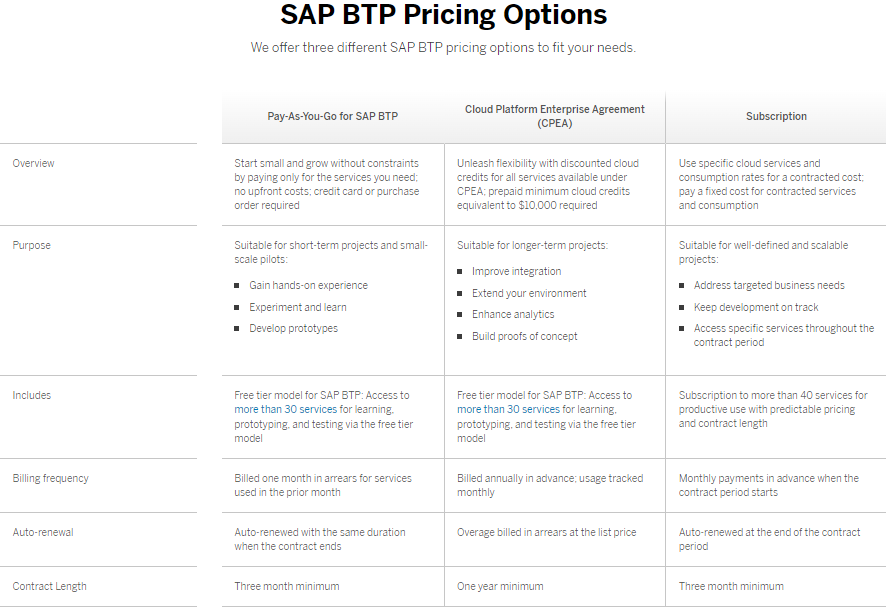
Task: Click 'Enhance analytics' bullet item
Action: click(x=513, y=315)
